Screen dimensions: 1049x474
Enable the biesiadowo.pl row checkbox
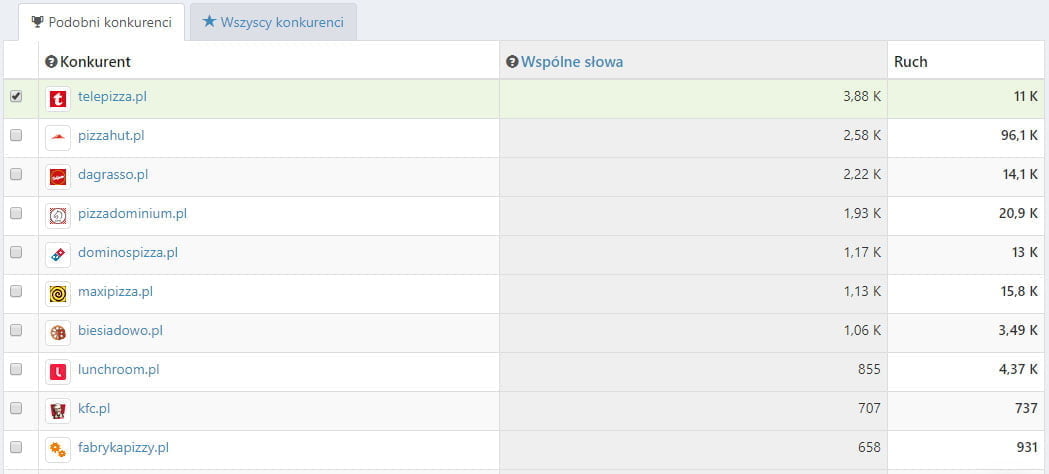coord(16,331)
